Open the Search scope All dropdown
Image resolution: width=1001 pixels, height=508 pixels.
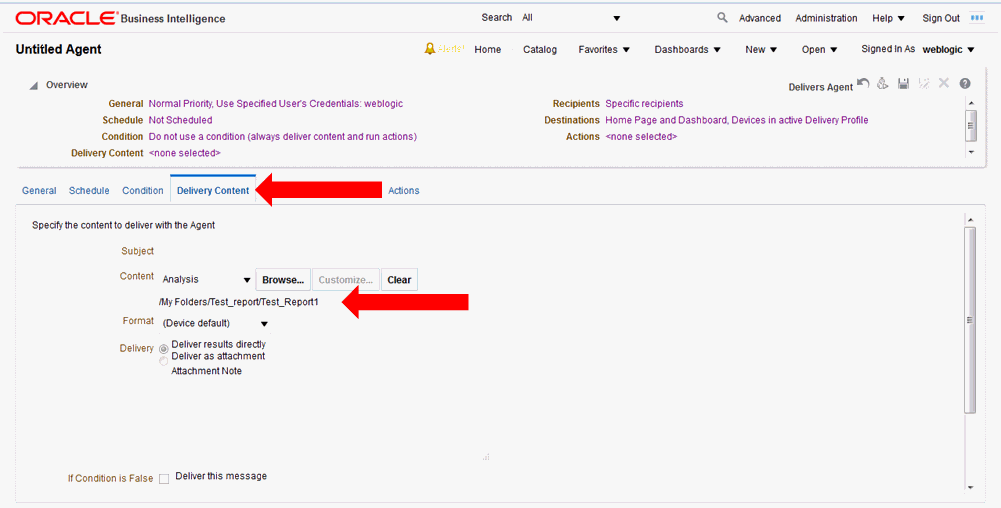click(571, 18)
